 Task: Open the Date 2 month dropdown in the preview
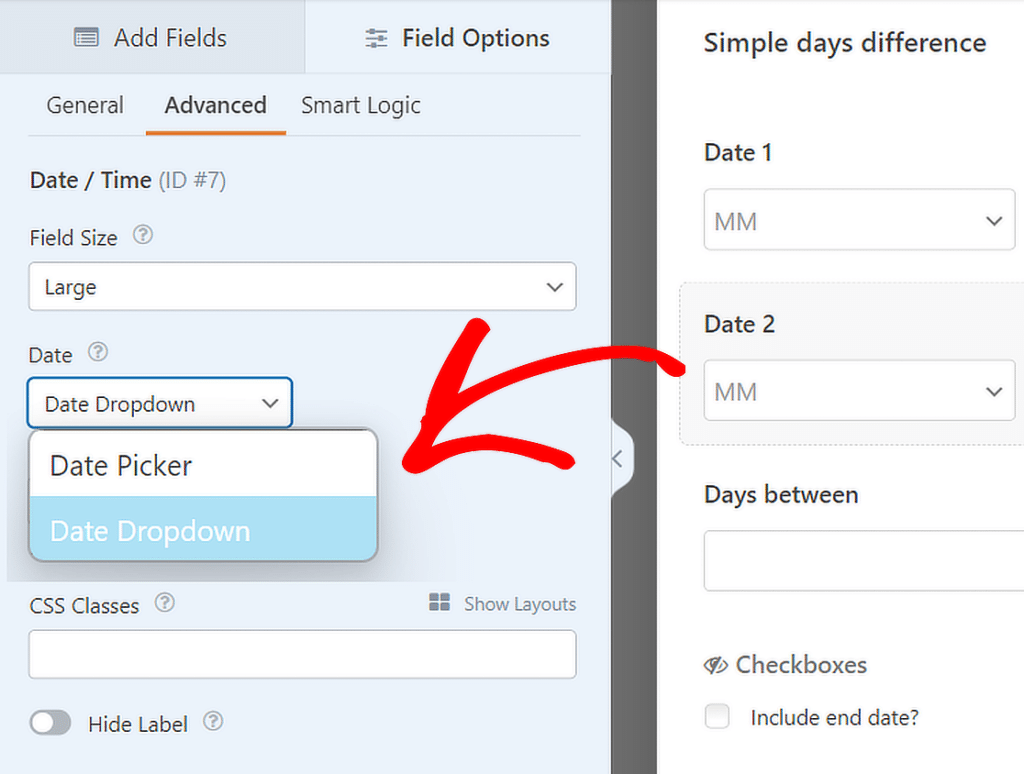pos(858,391)
